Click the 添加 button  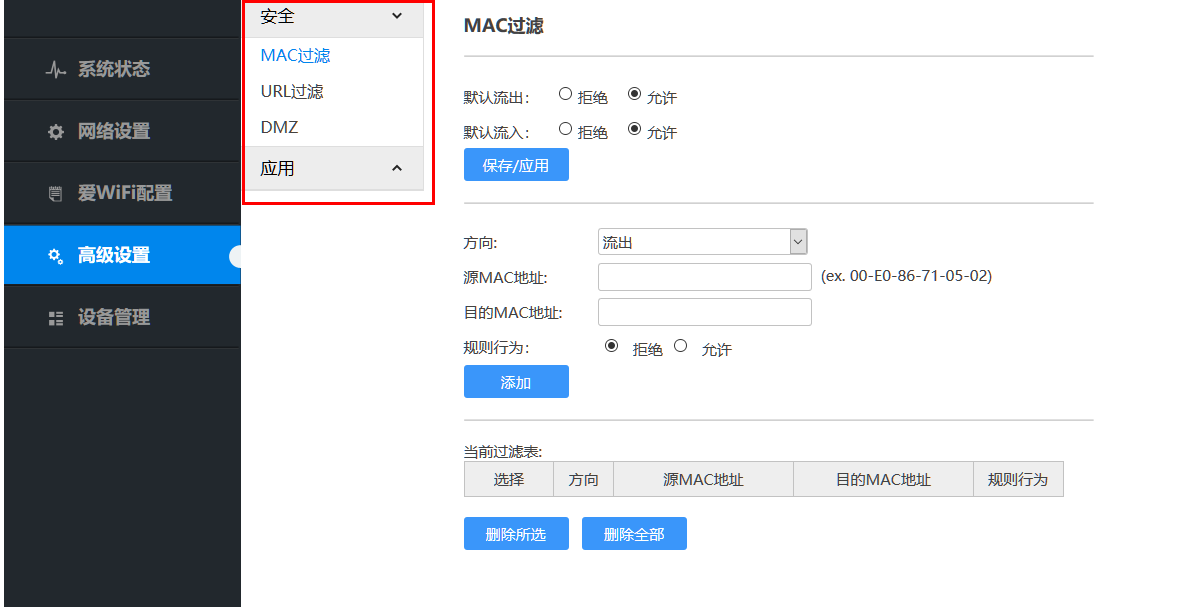coord(516,382)
